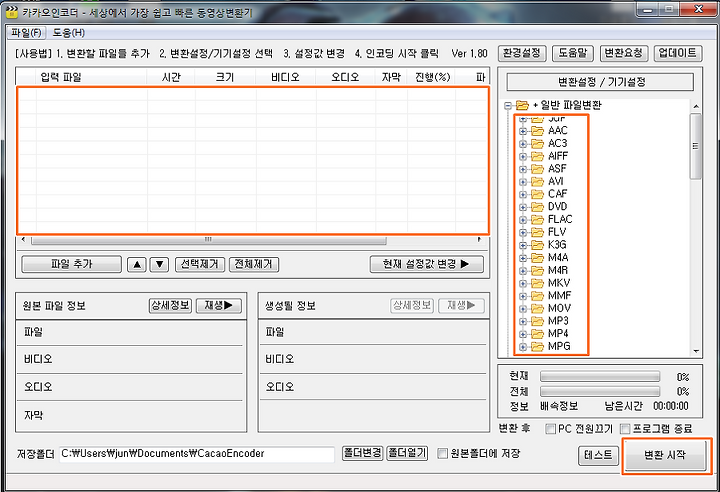
Task: Click 현재 설정값 변경 ▶ button
Action: [427, 264]
